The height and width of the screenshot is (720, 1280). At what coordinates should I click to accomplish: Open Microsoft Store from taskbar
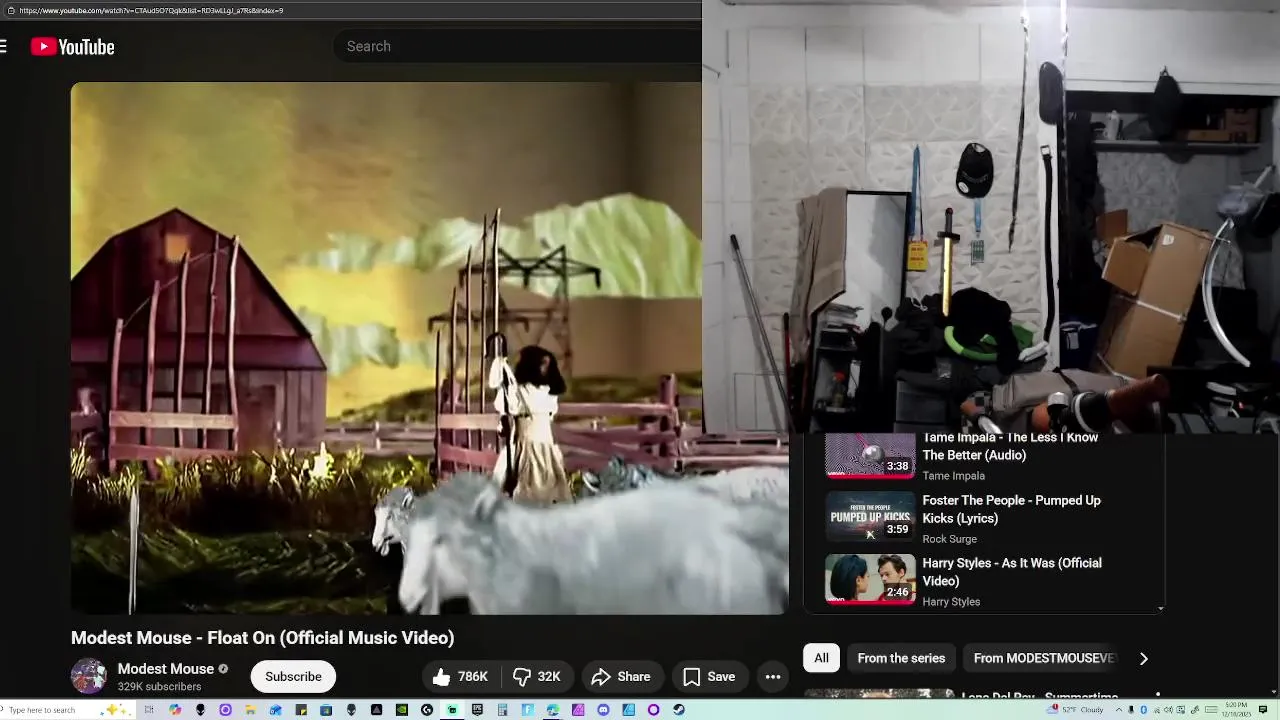(326, 710)
